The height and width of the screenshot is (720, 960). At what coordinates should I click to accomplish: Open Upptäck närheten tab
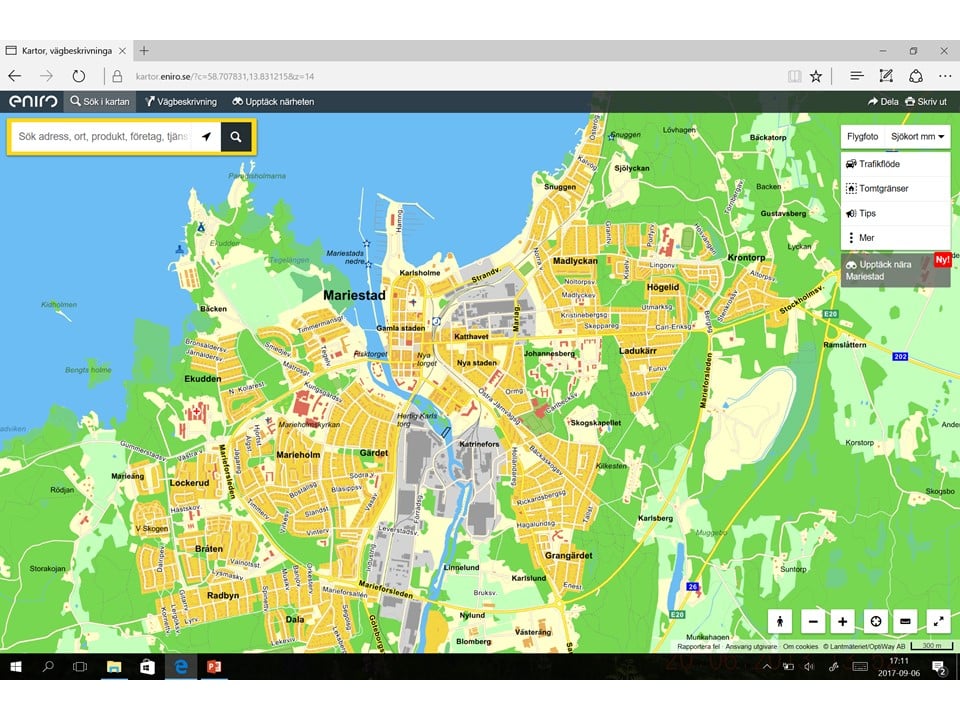pyautogui.click(x=273, y=102)
